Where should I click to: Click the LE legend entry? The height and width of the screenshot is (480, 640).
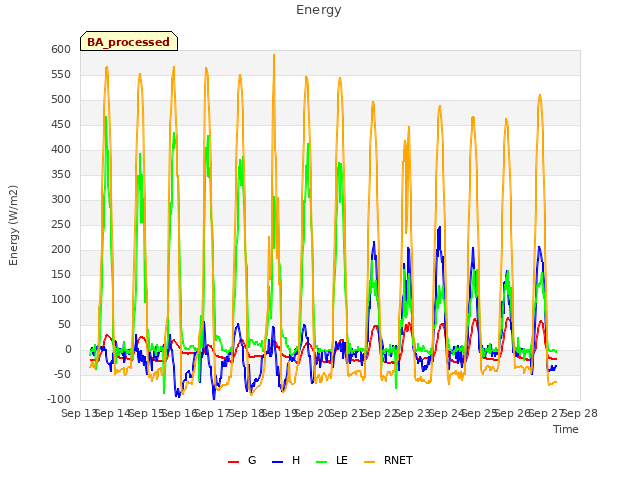[x=332, y=460]
